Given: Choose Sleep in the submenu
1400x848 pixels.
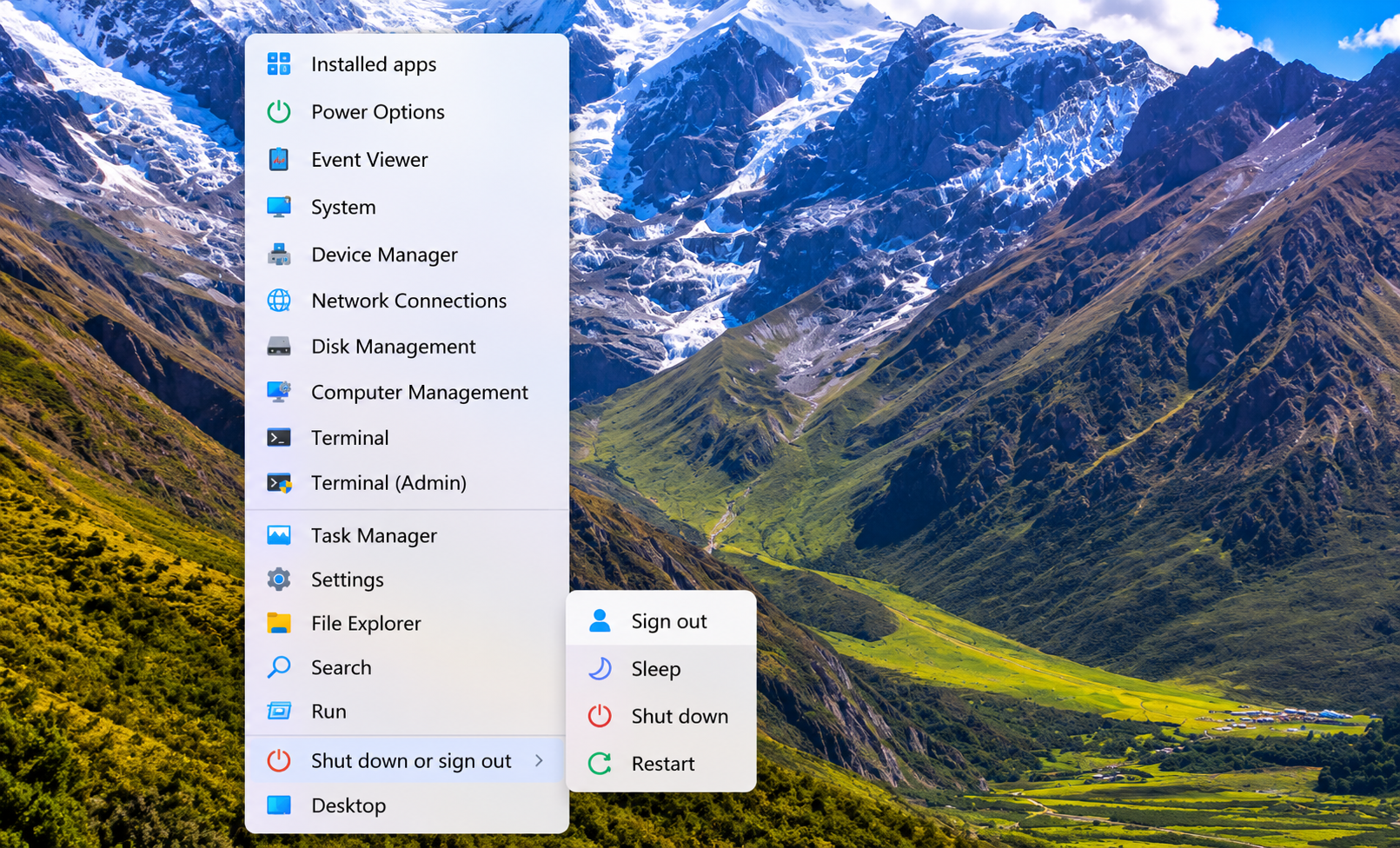Looking at the screenshot, I should pos(661,668).
